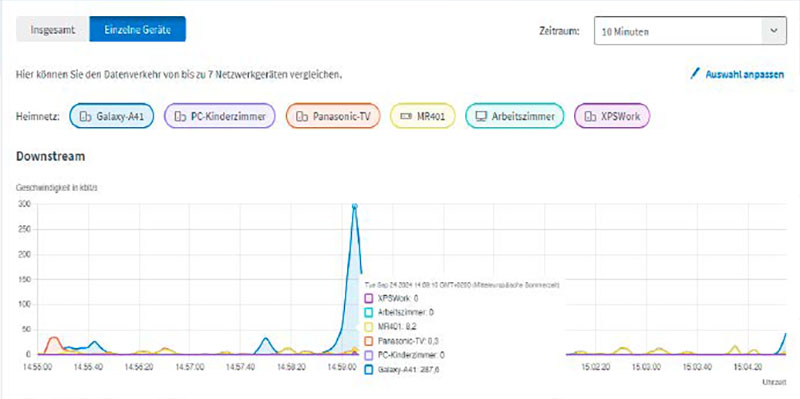Click the XPSWork device icon
The height and width of the screenshot is (399, 800).
coord(590,116)
